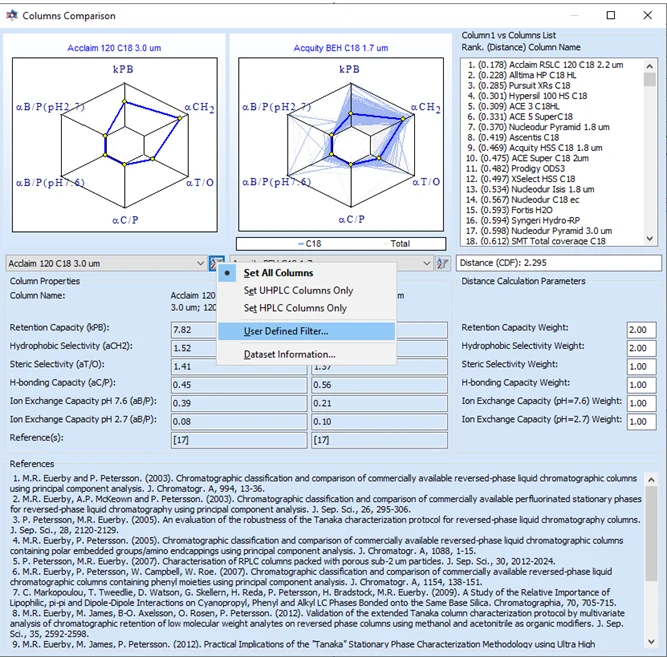Click Ion Exchange pH 7.6 value 0.39

tap(239, 403)
